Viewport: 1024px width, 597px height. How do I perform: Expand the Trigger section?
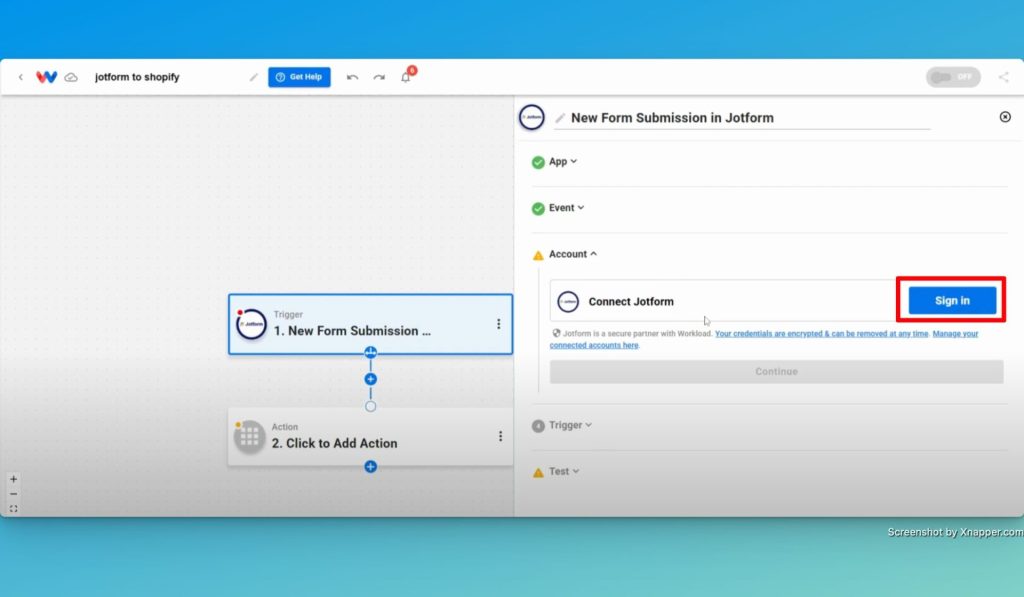[x=570, y=425]
